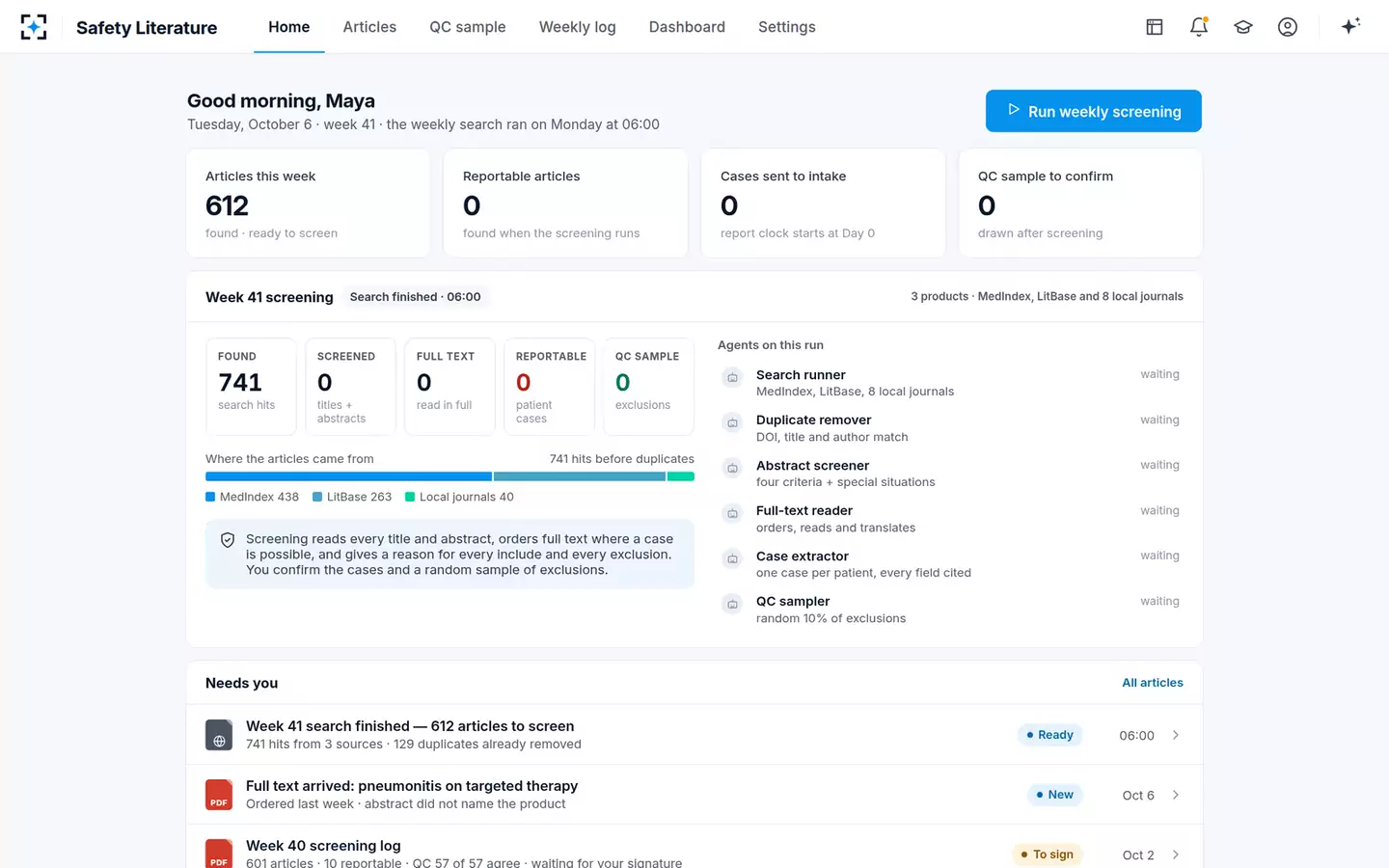This screenshot has width=1389, height=868.
Task: Click the Safety Literature logo icon
Action: [x=34, y=27]
